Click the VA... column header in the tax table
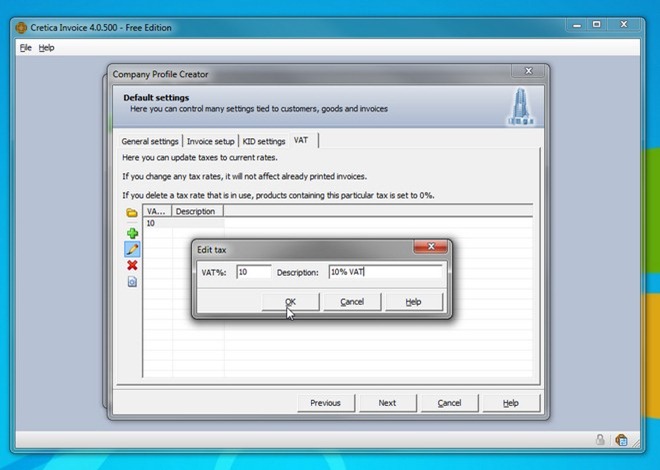The height and width of the screenshot is (470, 660). tap(157, 211)
